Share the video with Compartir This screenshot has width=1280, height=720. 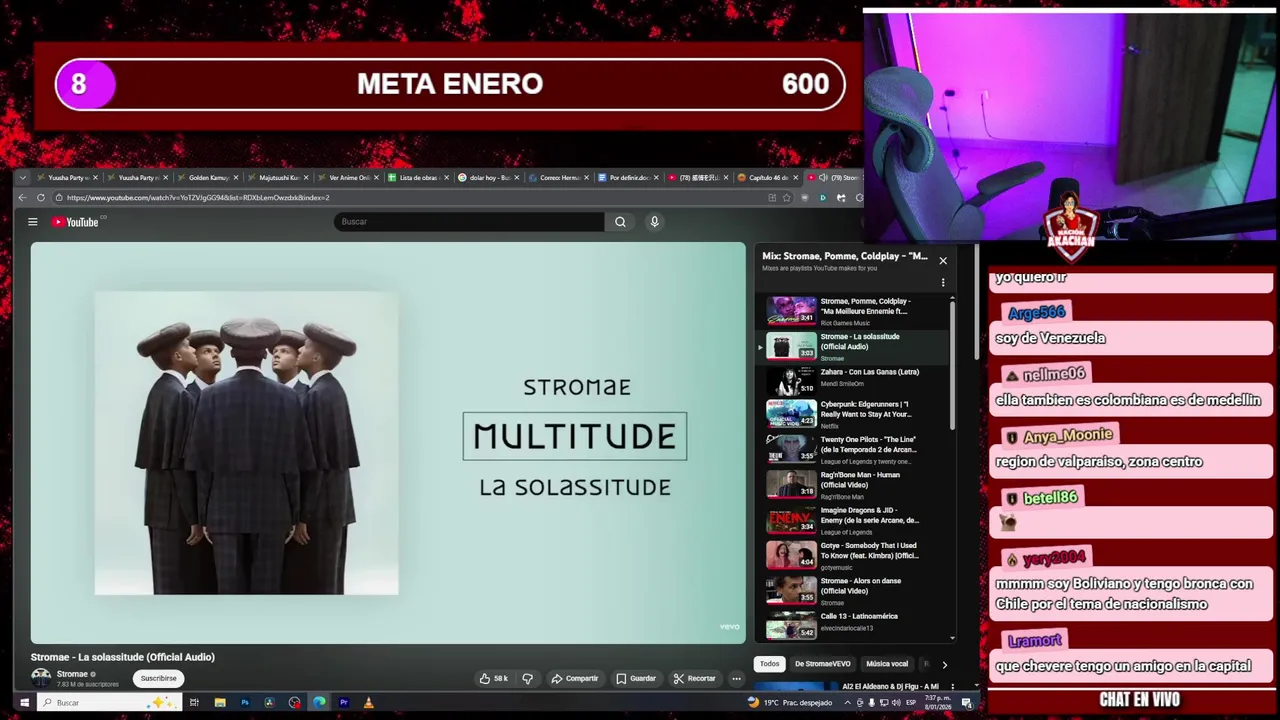(575, 679)
